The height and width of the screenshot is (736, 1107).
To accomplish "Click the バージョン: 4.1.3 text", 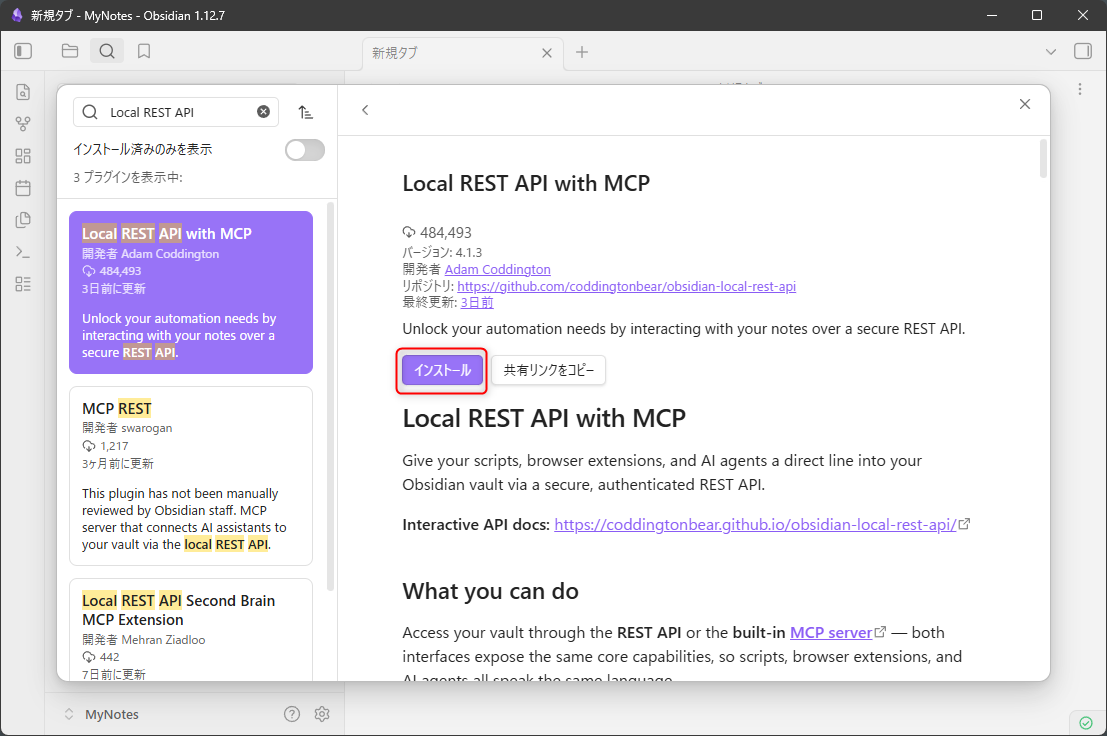I will (442, 253).
